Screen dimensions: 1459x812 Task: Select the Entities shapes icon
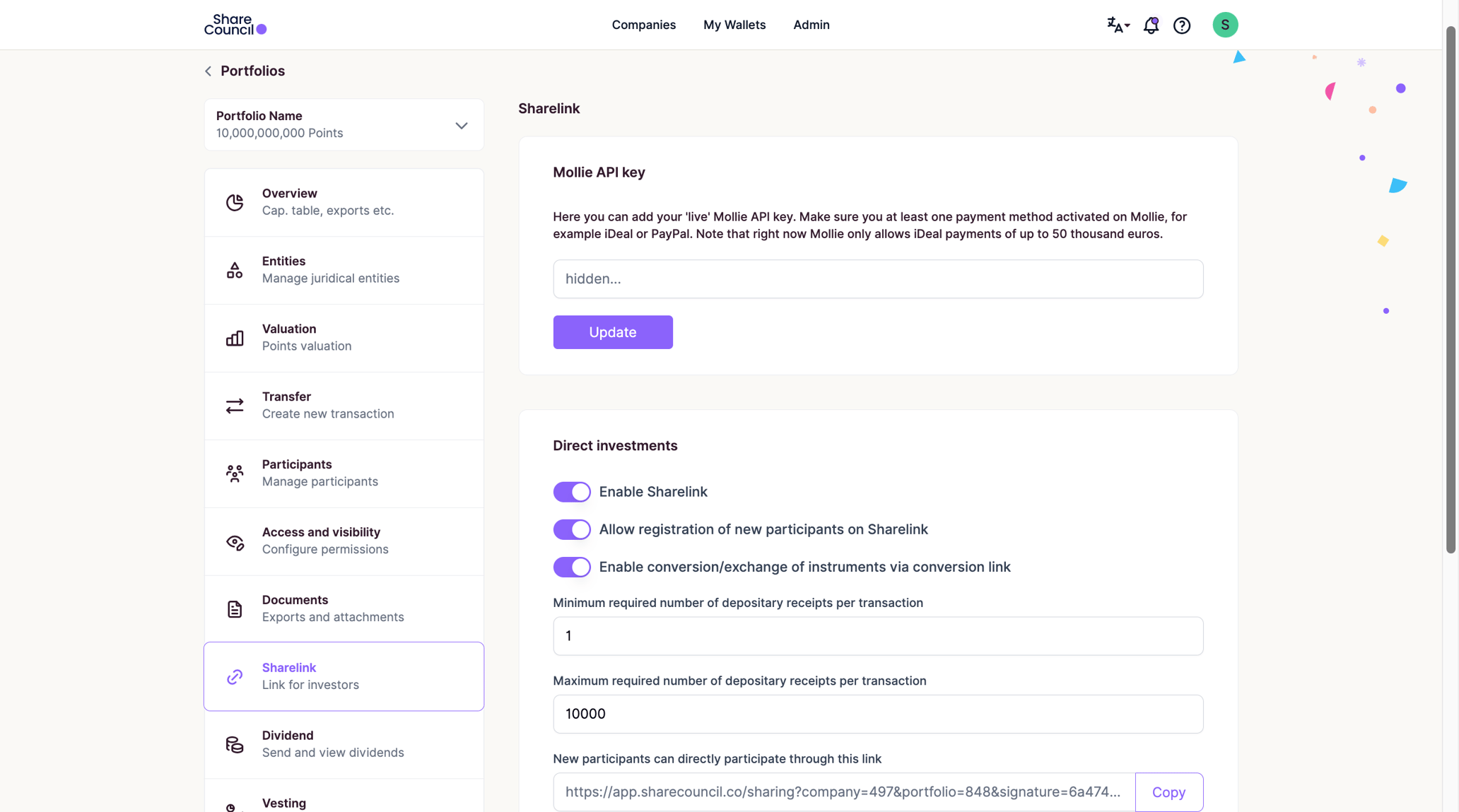click(x=235, y=270)
